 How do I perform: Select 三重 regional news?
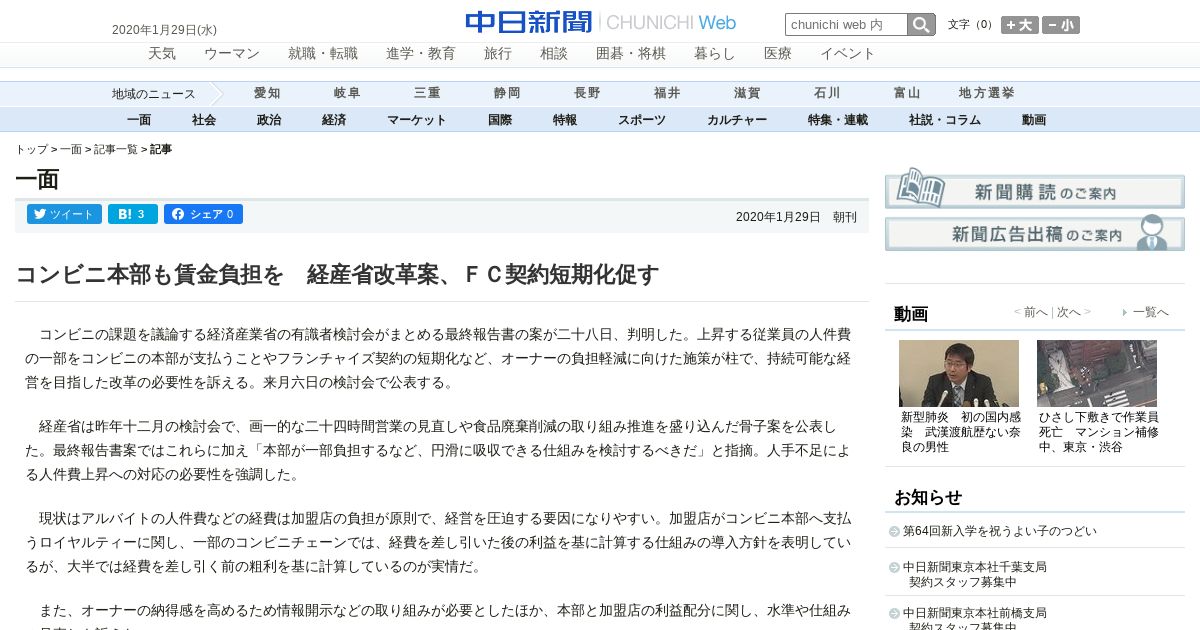[x=427, y=93]
